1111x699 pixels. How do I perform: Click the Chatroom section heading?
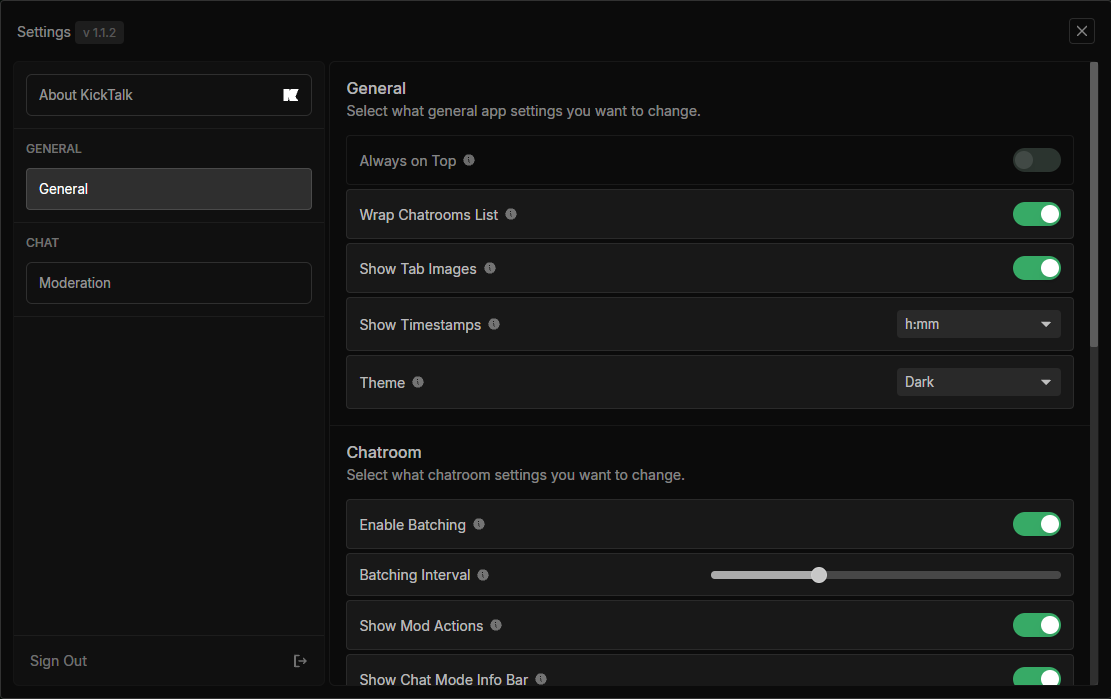click(384, 453)
